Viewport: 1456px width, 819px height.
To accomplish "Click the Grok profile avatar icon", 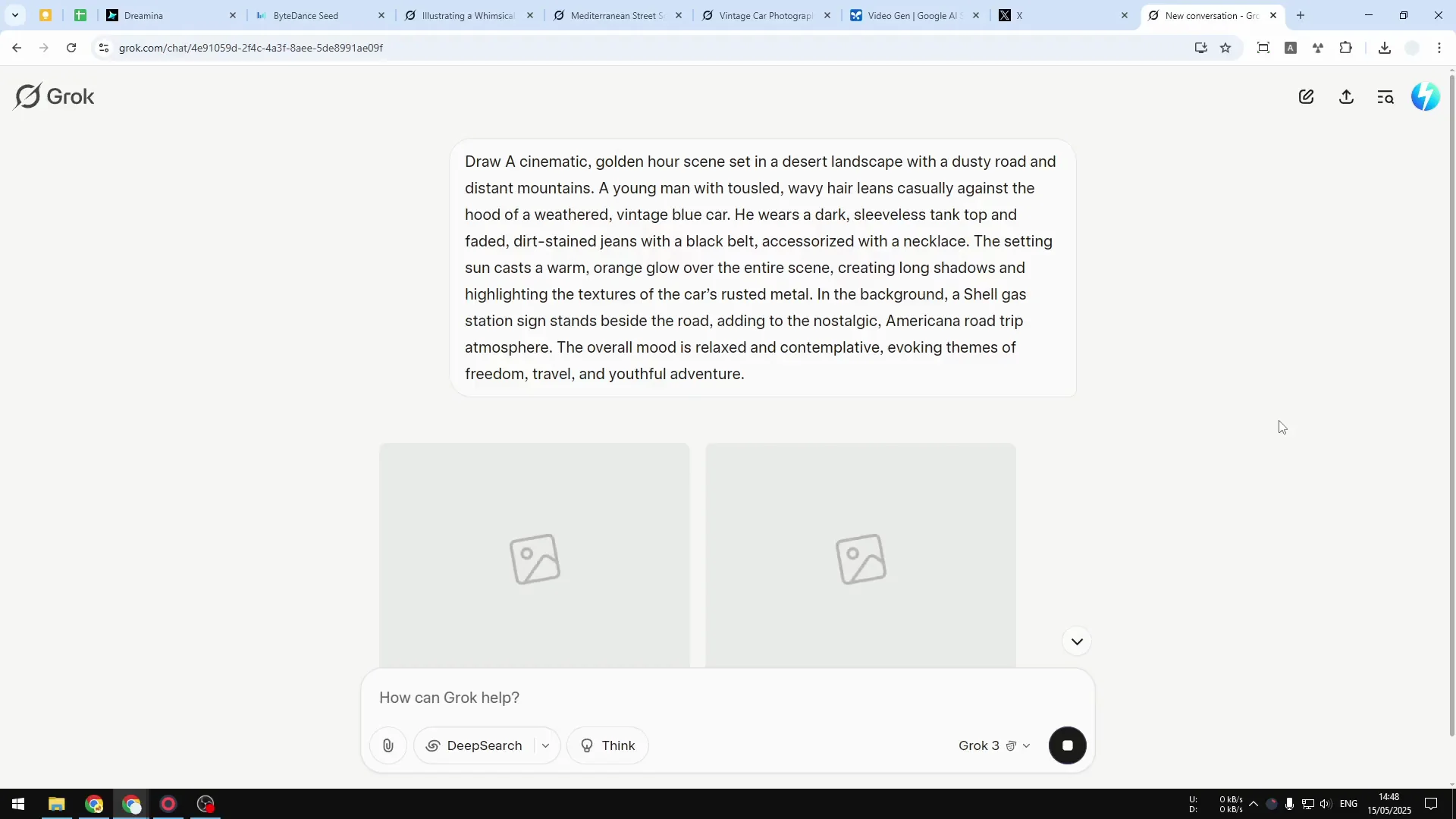I will tap(1426, 96).
